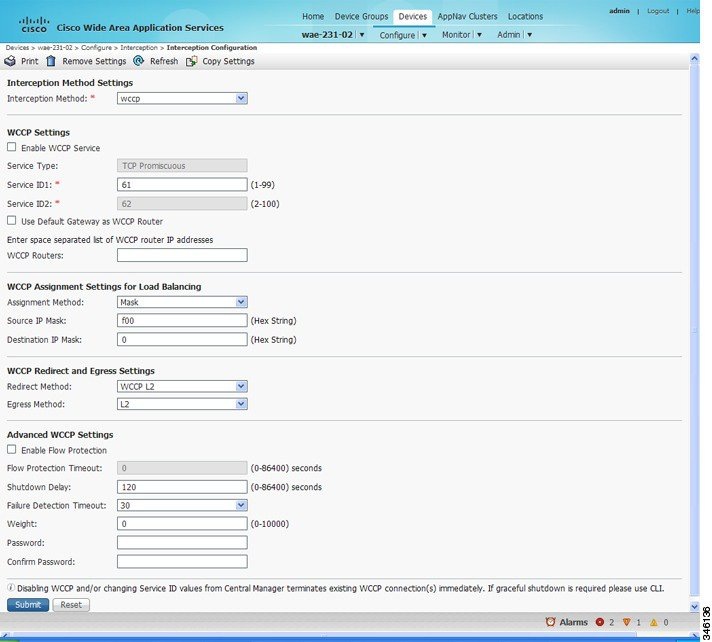Viewport: 712px width, 642px height.
Task: Go to the Home tab
Action: 313,16
